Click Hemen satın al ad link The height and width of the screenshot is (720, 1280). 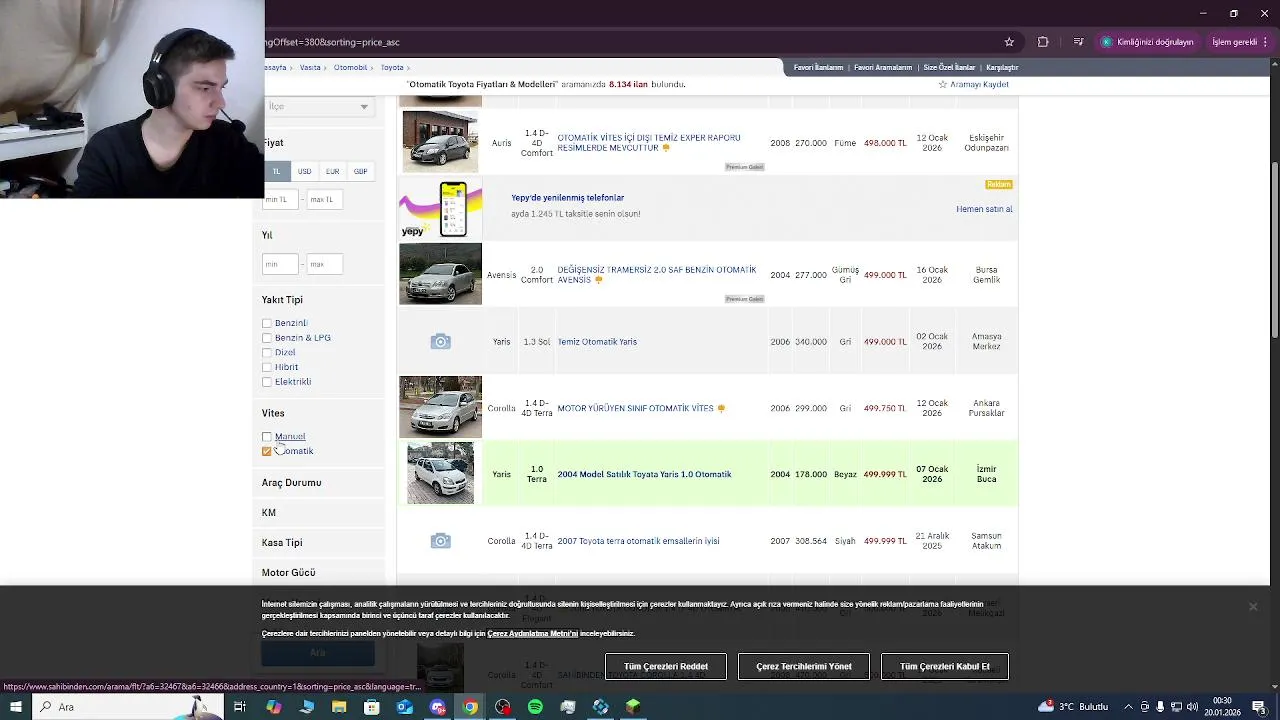click(984, 209)
